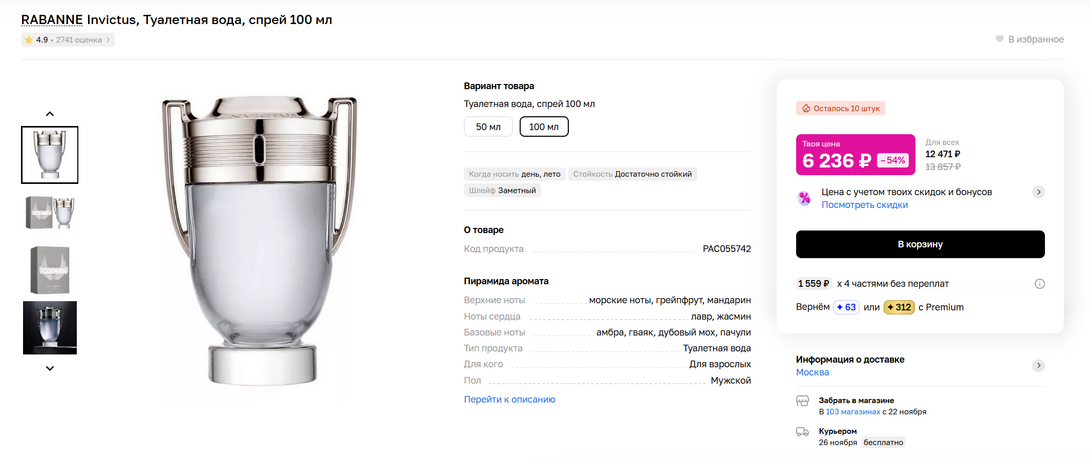Open Посмотреть скидки link

pos(864,205)
